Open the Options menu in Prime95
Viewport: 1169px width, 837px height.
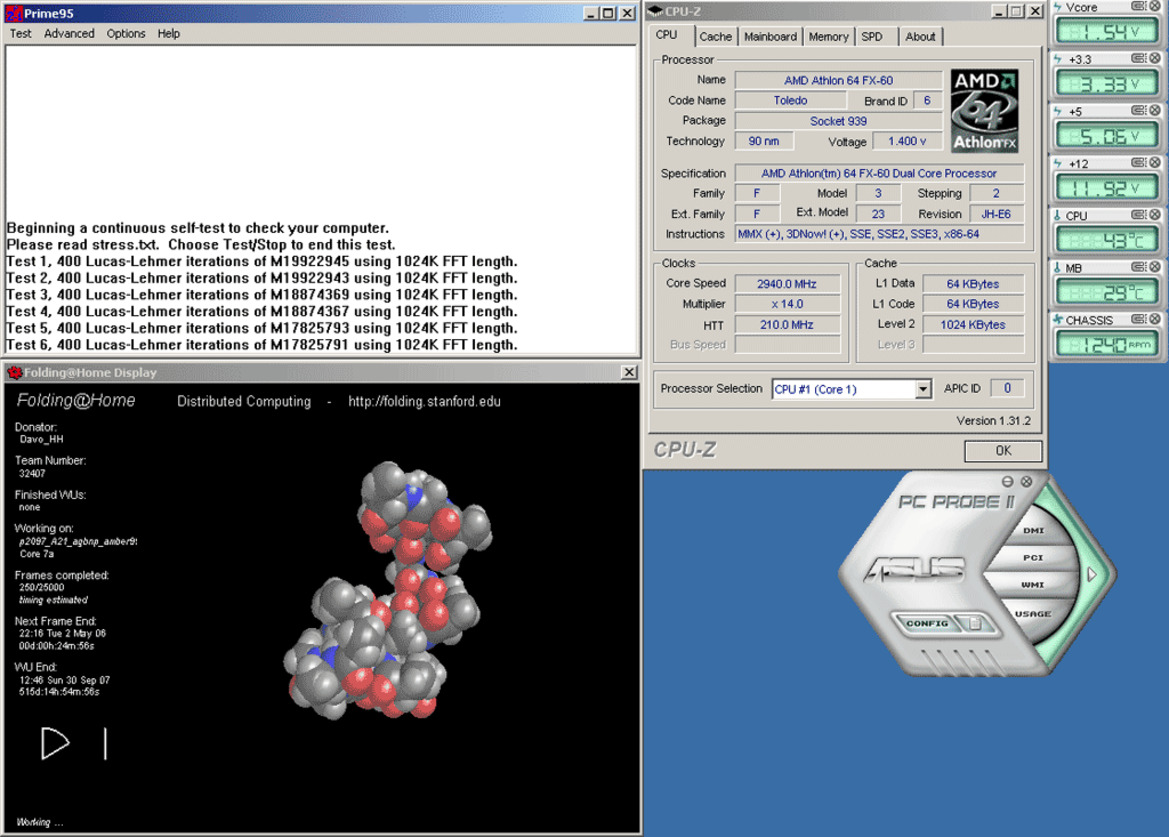[125, 34]
